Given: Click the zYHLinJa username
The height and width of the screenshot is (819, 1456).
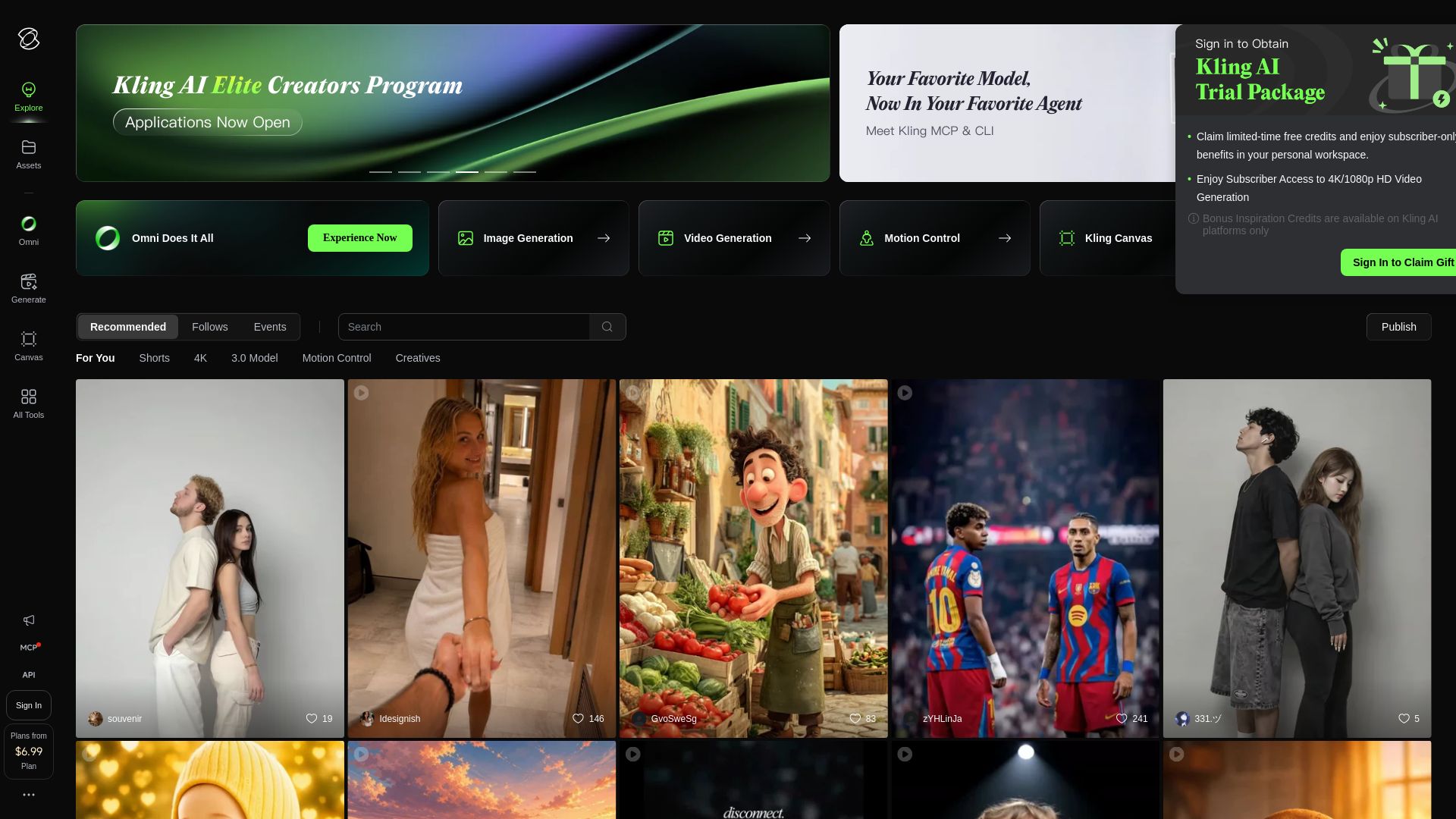Looking at the screenshot, I should click(942, 719).
